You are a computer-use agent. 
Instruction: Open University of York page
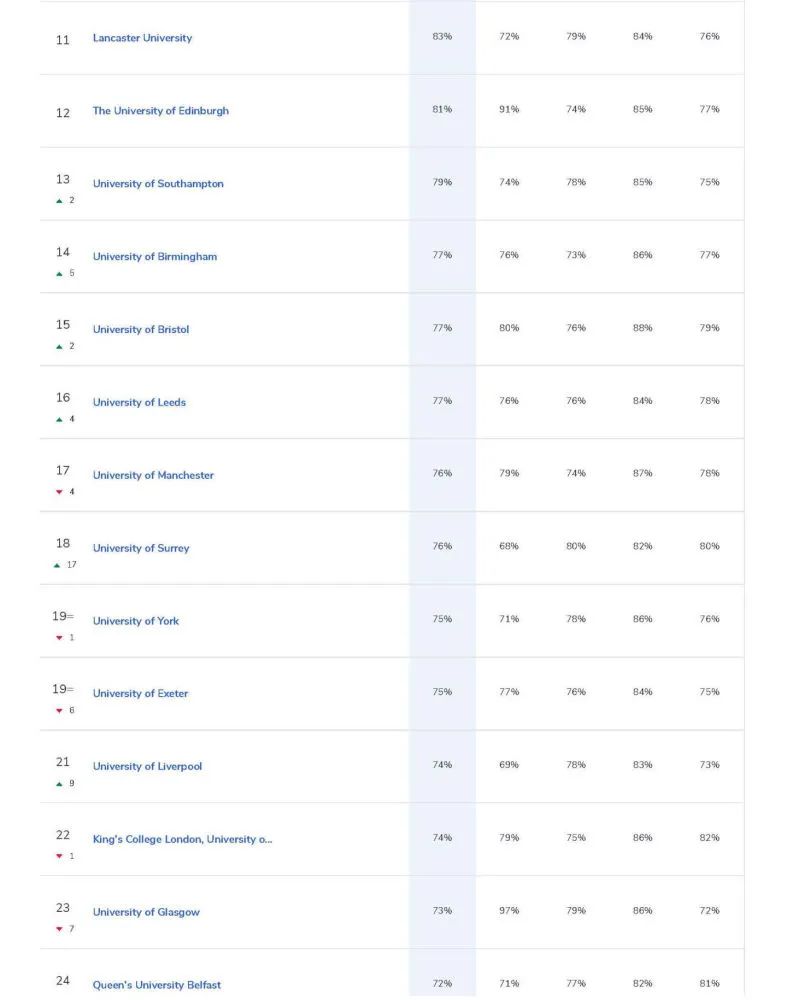tap(136, 621)
